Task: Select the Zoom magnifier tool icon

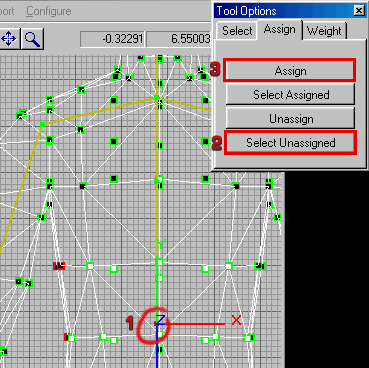Action: [x=32, y=39]
